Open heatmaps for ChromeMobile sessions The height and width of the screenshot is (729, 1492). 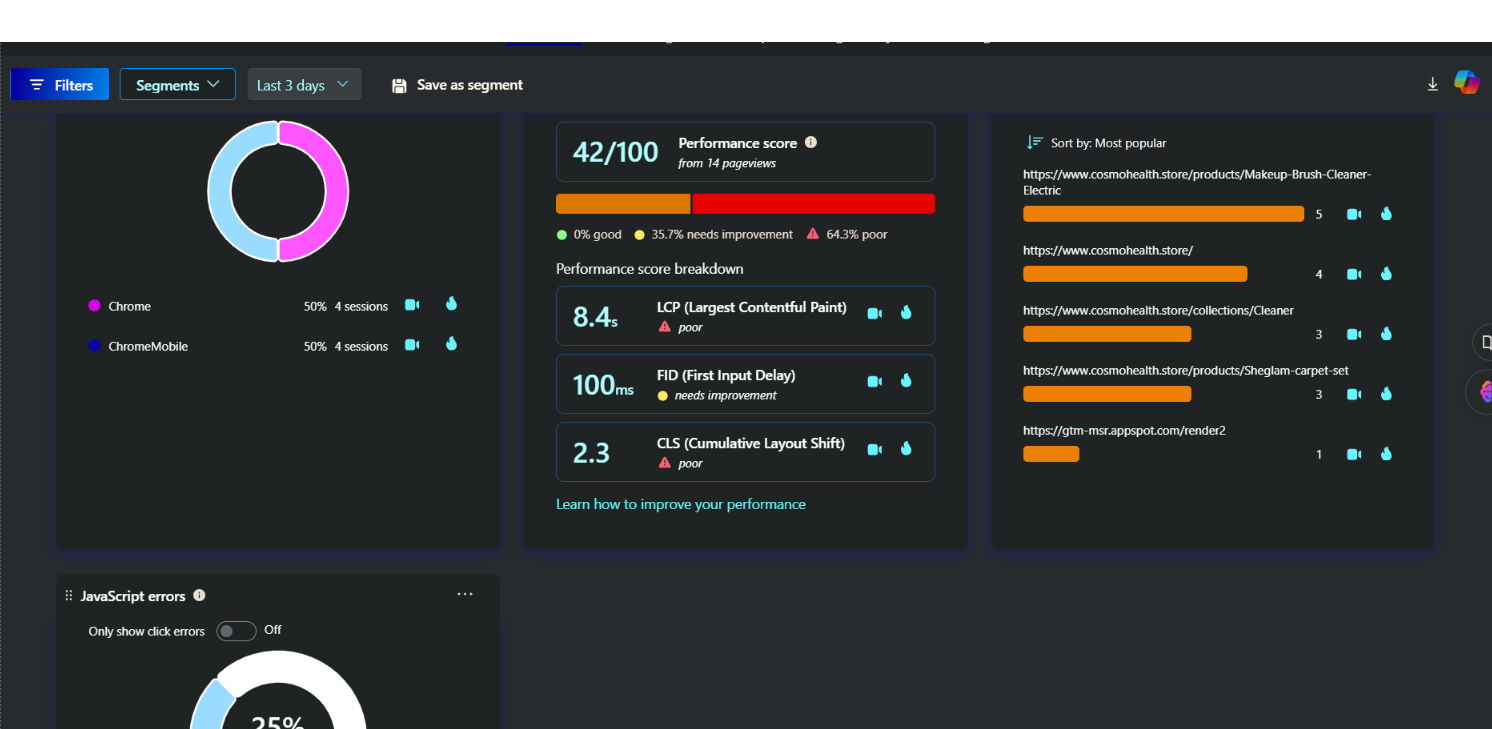click(451, 344)
